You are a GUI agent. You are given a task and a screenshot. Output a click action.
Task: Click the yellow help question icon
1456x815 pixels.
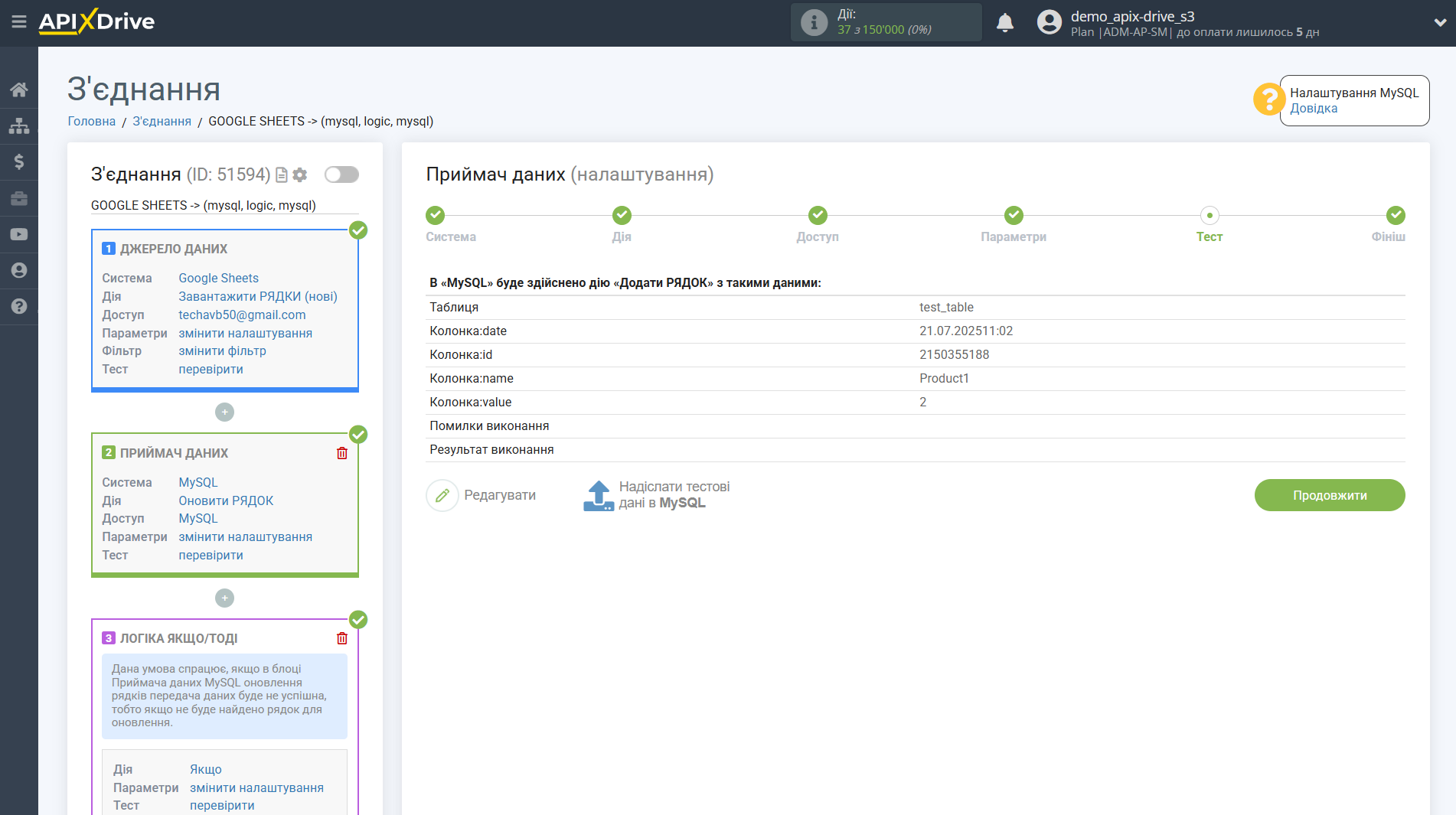point(1268,99)
